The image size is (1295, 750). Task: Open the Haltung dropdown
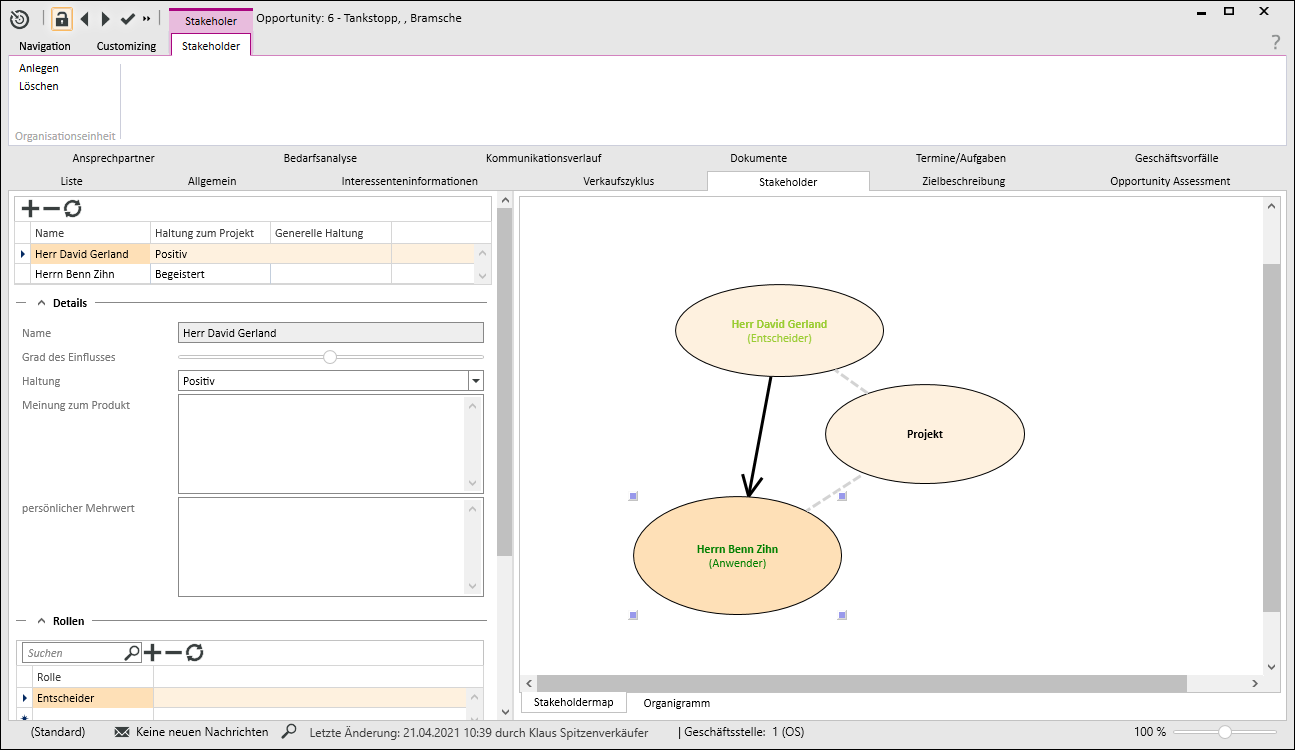point(476,381)
